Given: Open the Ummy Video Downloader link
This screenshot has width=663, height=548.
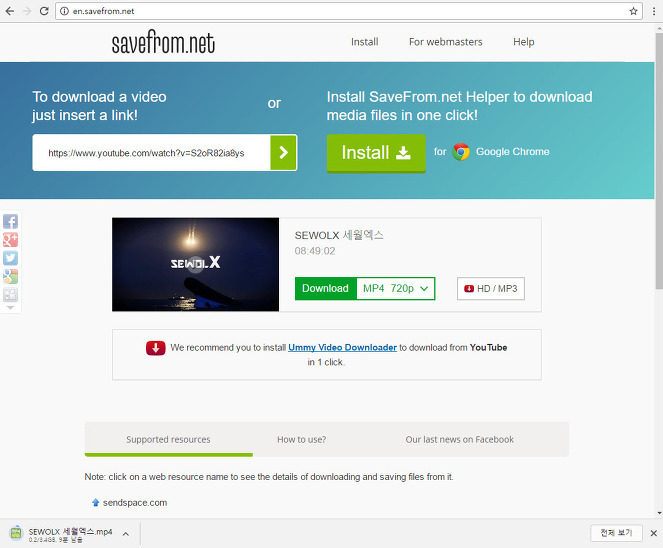Looking at the screenshot, I should tap(342, 348).
